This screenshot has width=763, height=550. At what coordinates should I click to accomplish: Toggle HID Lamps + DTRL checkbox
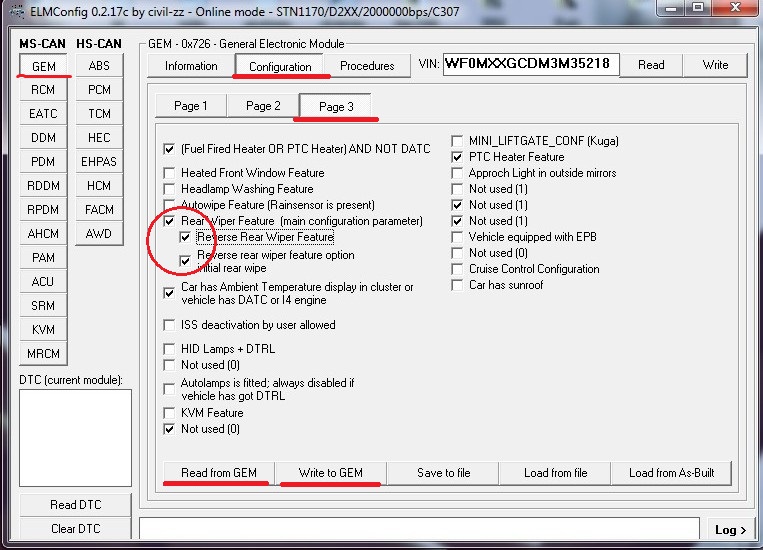coord(170,349)
